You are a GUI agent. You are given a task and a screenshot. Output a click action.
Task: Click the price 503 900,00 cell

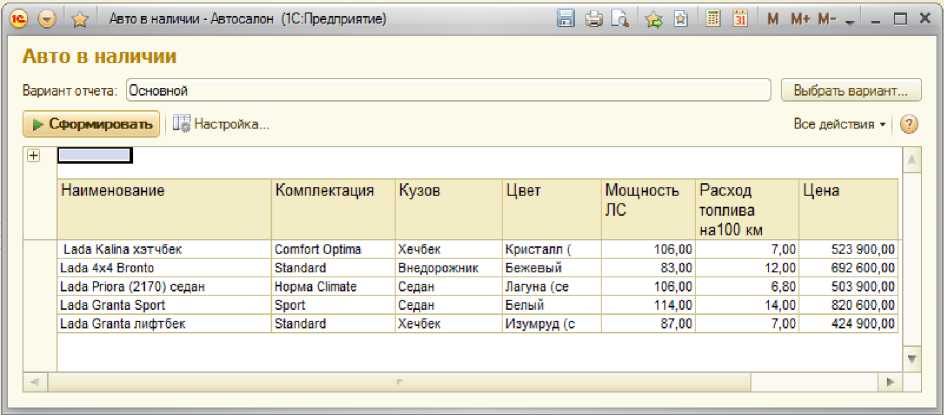pos(849,287)
